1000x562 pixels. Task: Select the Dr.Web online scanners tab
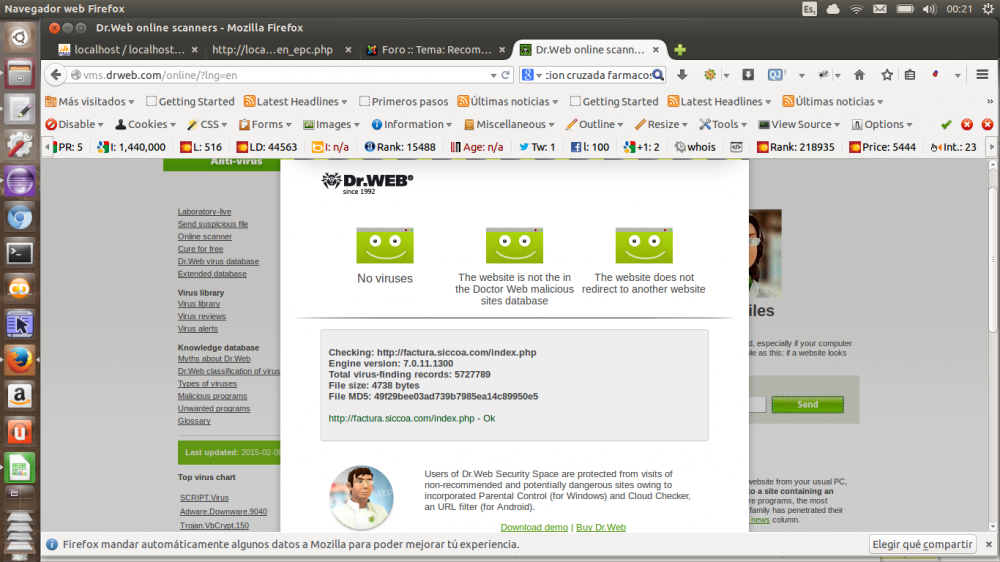click(x=589, y=50)
